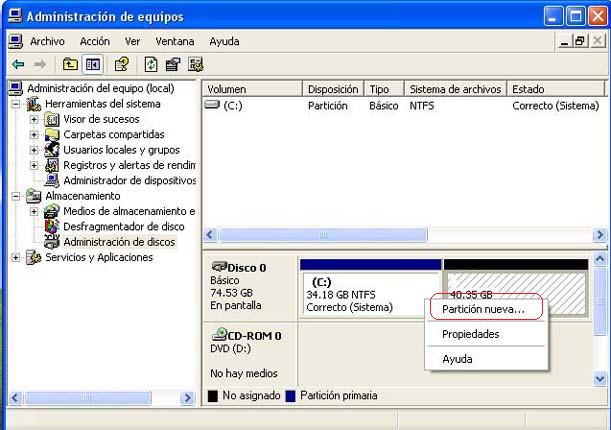Click the tree pane scroll left arrow

[x=16, y=398]
